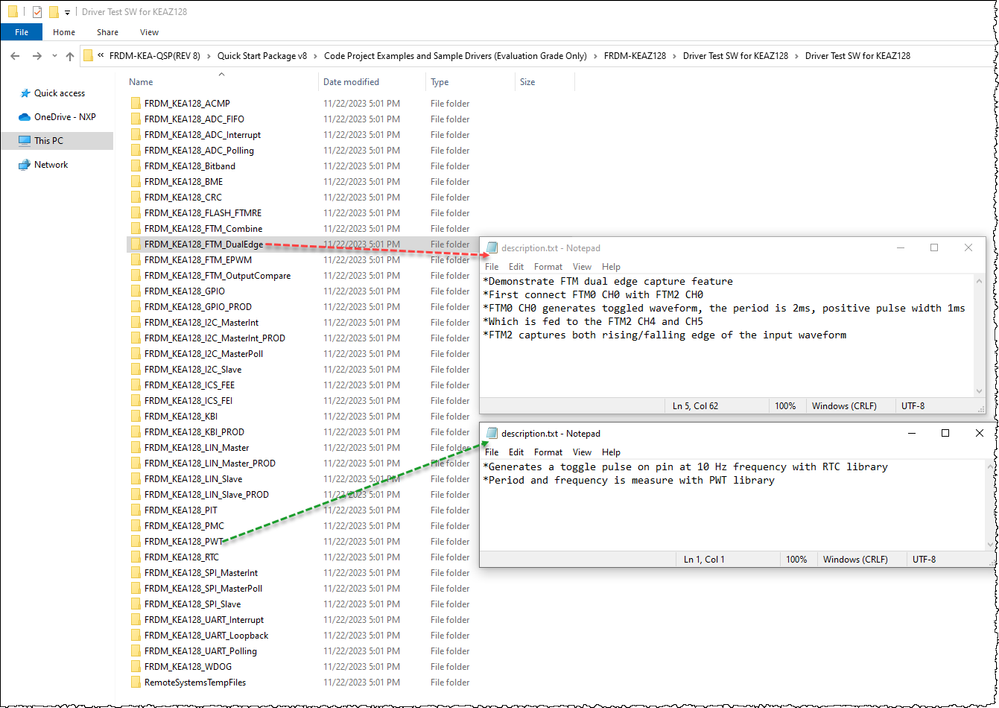The image size is (999, 708).
Task: Click the OneDrive - NXP cloud icon
Action: 27,114
